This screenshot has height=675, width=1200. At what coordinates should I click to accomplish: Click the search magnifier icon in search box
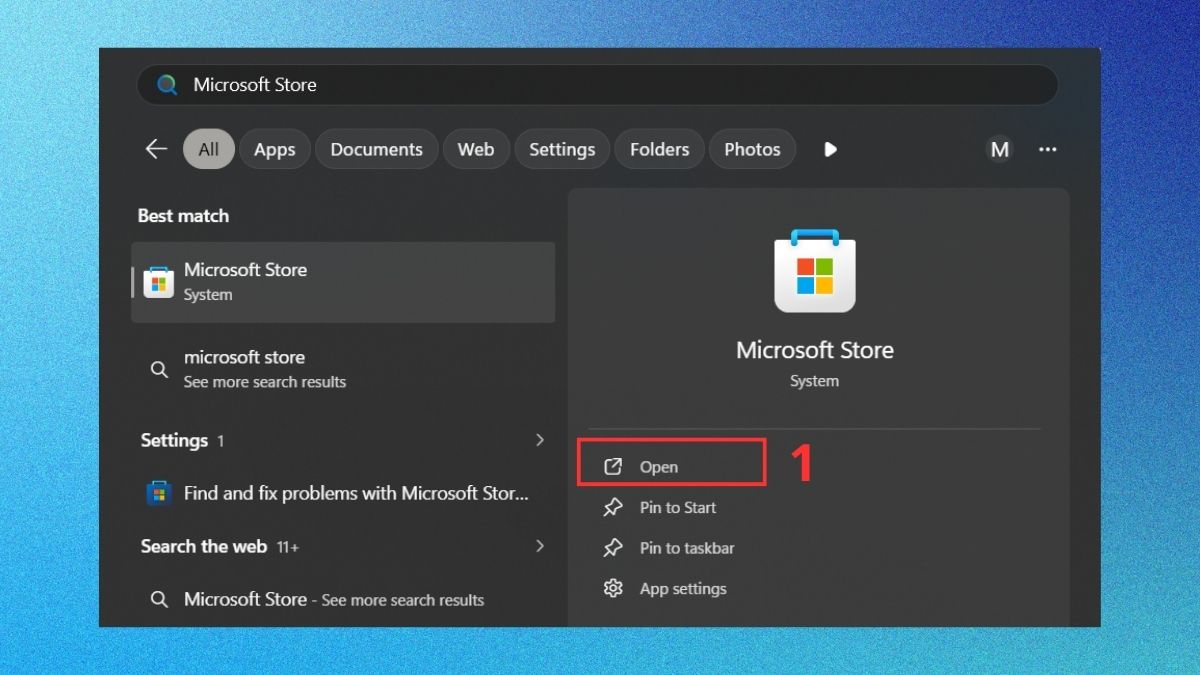click(x=167, y=85)
